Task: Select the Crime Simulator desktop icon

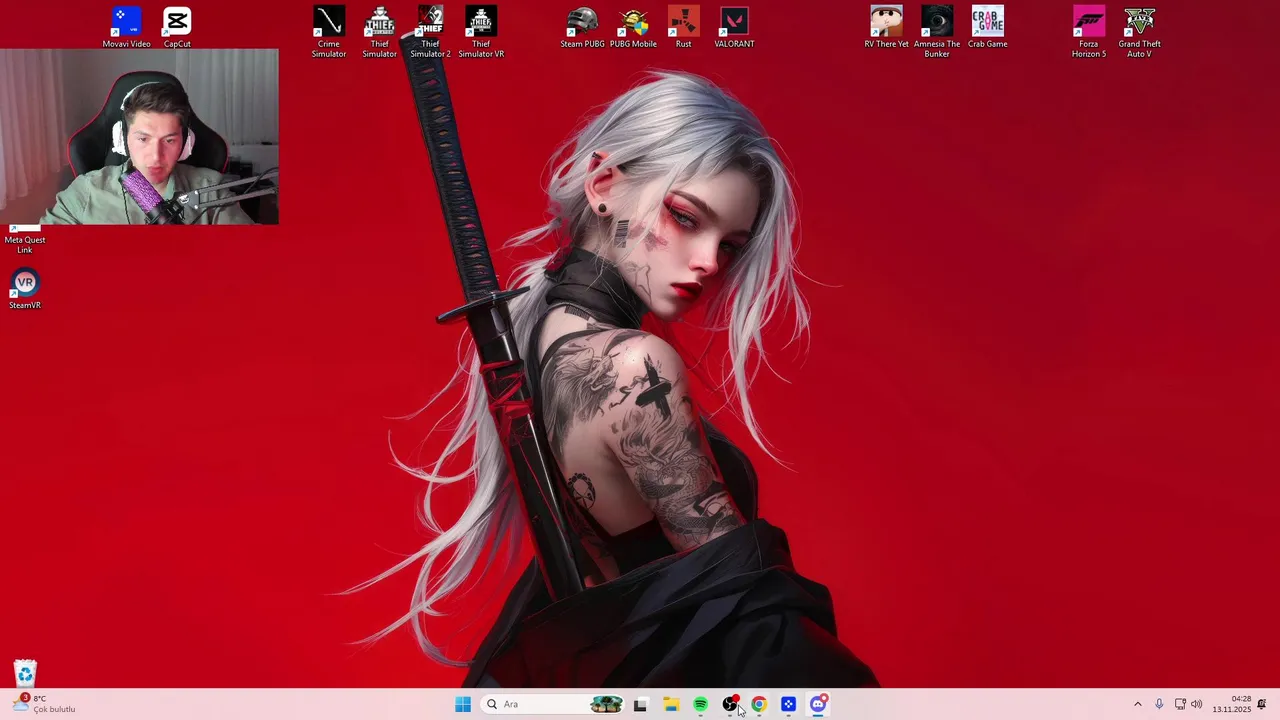Action: pyautogui.click(x=328, y=32)
